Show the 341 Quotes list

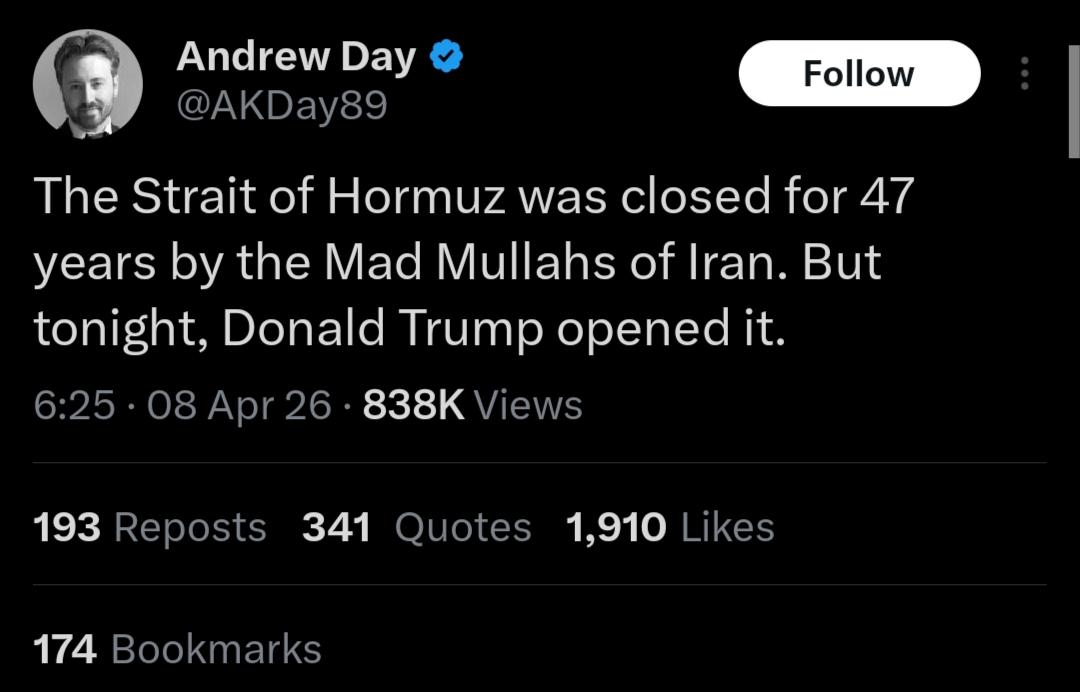coord(416,527)
